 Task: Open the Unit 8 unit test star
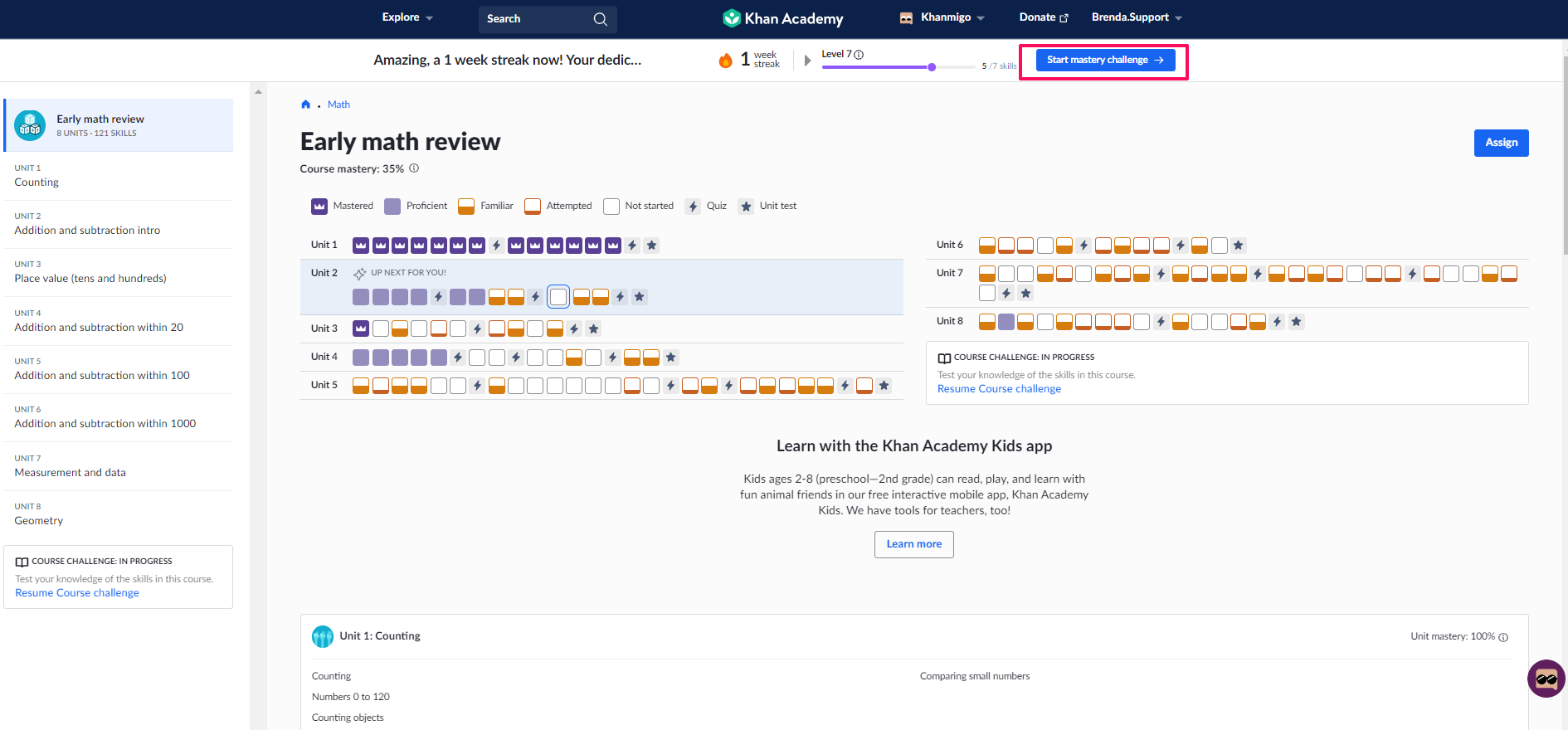click(1297, 322)
